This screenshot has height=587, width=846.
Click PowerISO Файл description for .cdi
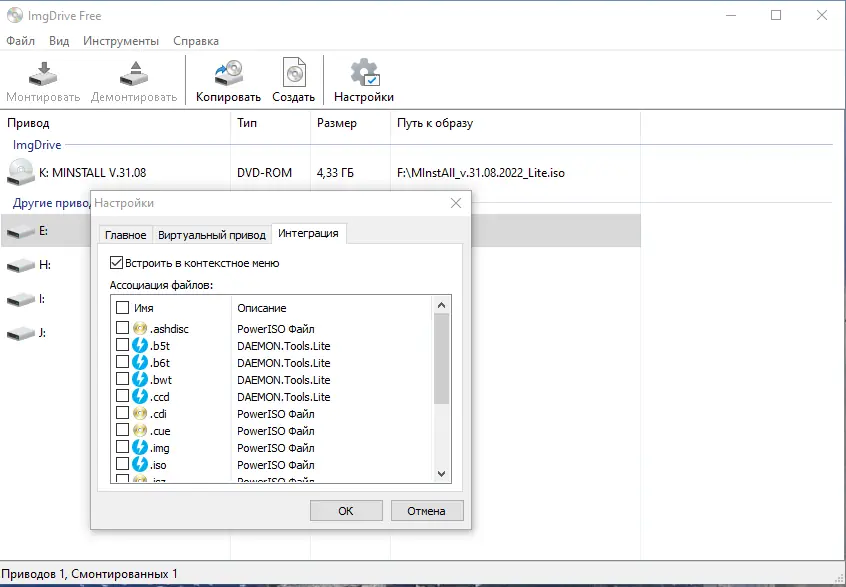click(276, 414)
